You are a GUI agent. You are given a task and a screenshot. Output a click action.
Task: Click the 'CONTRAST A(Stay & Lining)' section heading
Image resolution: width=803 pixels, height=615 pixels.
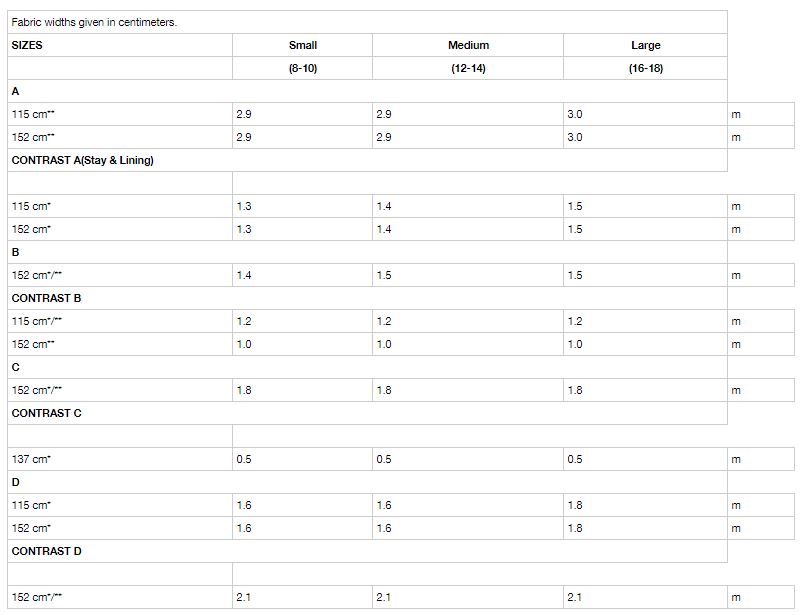[82, 160]
